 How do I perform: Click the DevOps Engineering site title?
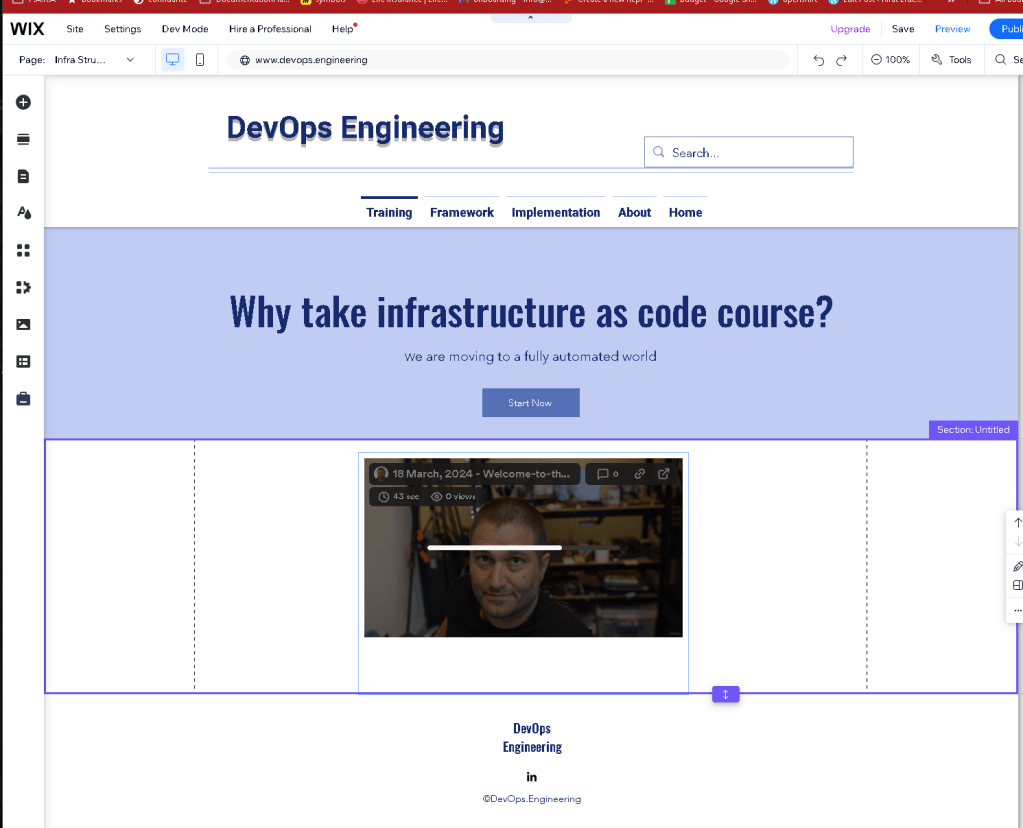(365, 129)
